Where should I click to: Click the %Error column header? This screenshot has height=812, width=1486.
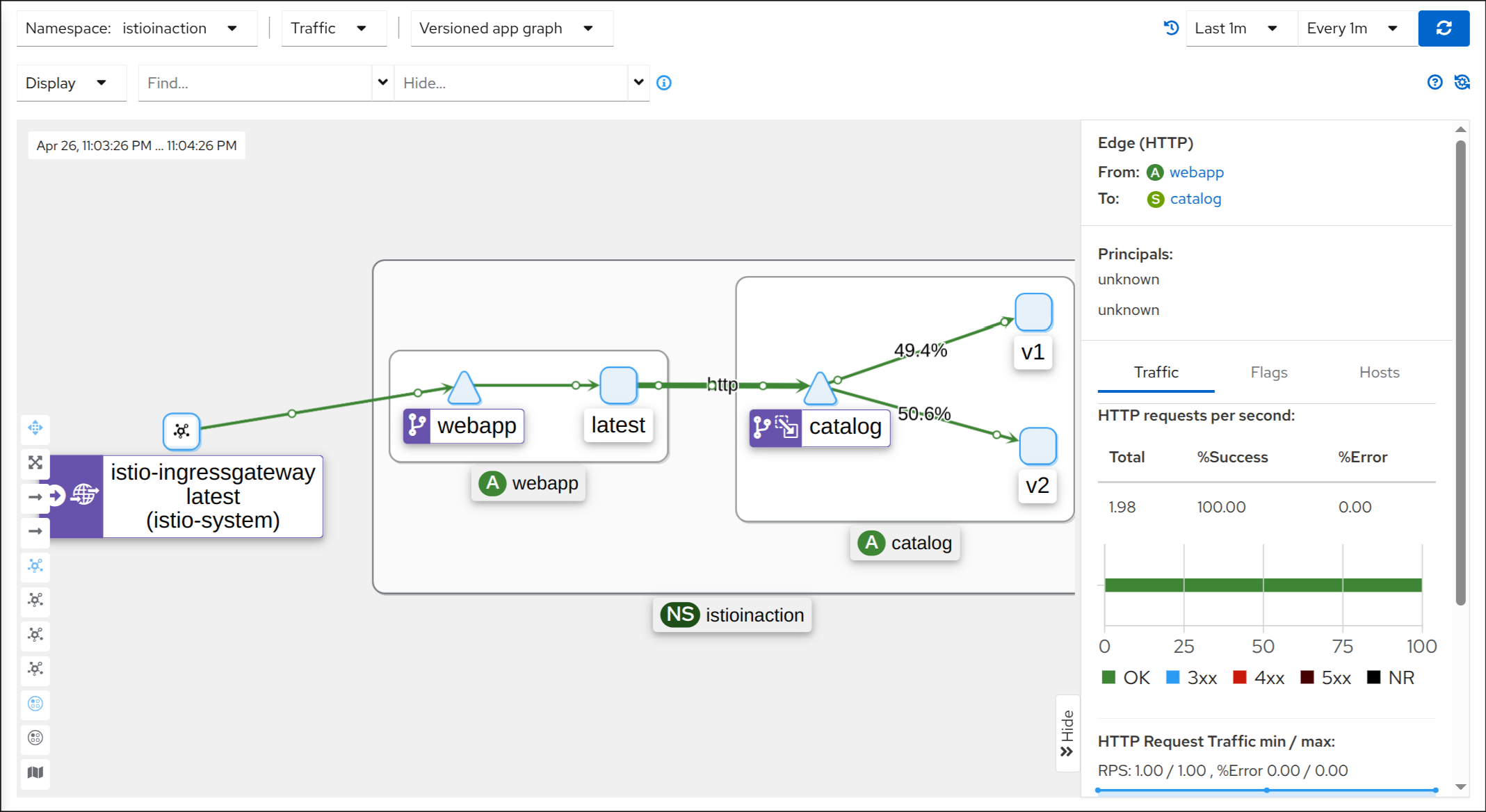pos(1362,457)
